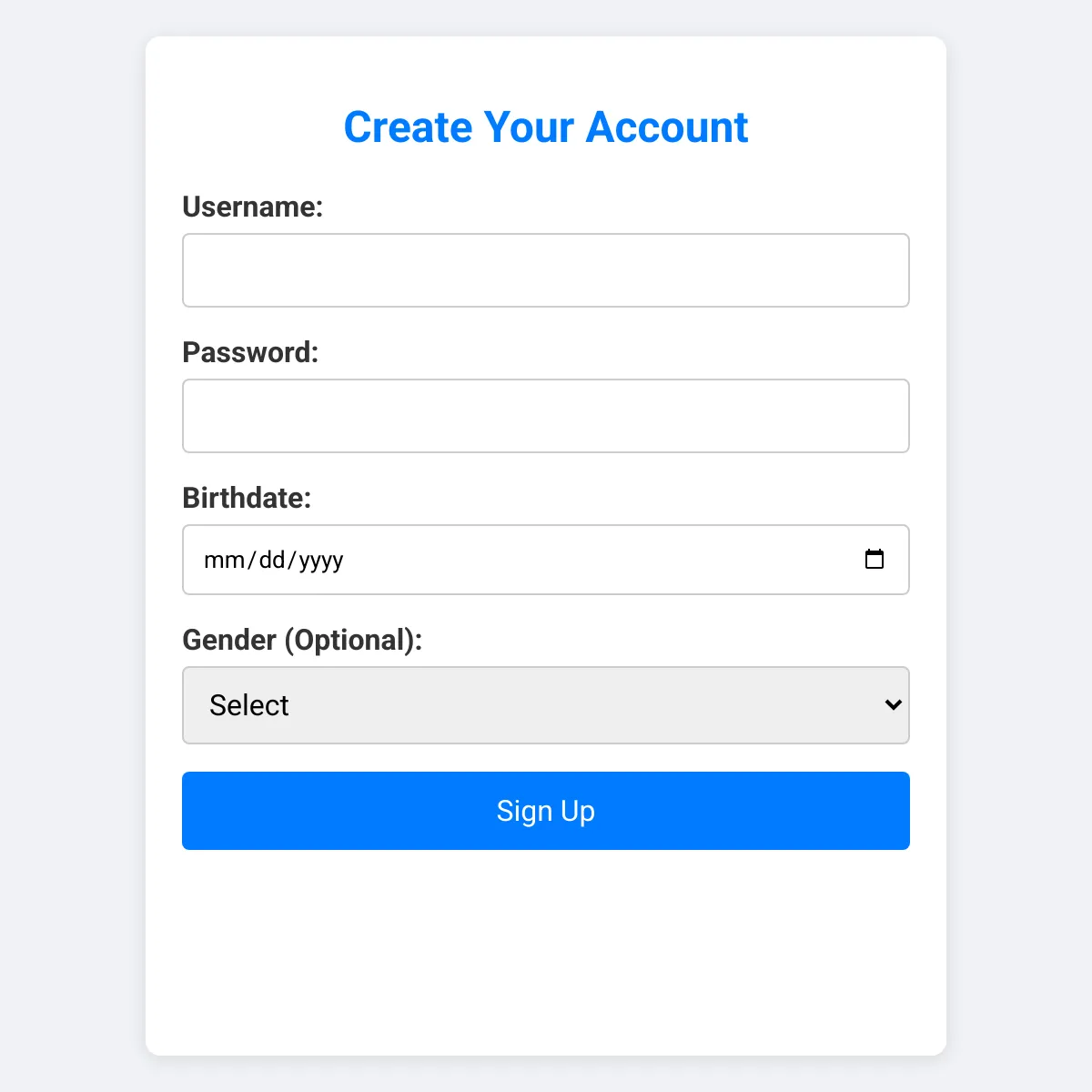Click the word "Account" in the title
The width and height of the screenshot is (1092, 1092).
coord(667,127)
